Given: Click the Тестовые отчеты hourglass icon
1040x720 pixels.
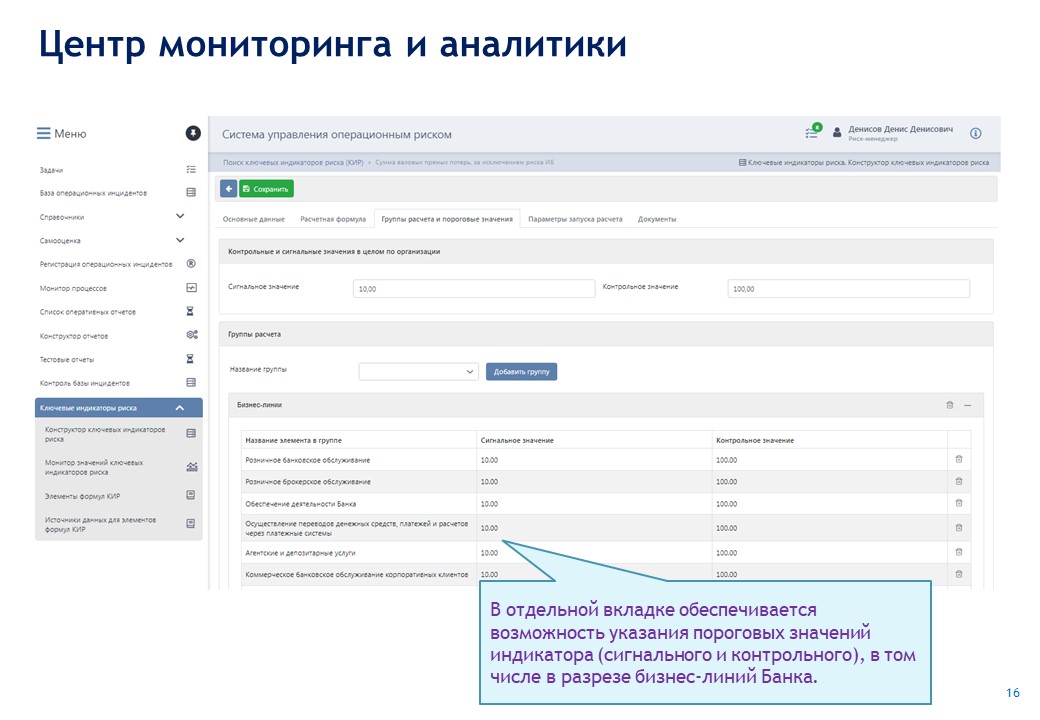Looking at the screenshot, I should pos(190,359).
